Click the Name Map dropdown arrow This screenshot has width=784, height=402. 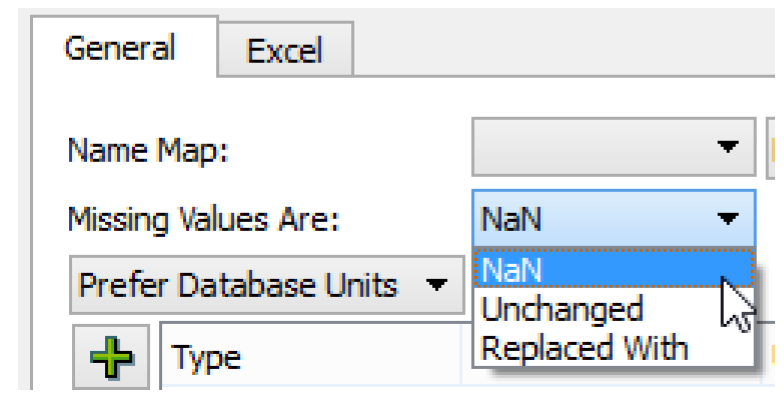coord(728,146)
